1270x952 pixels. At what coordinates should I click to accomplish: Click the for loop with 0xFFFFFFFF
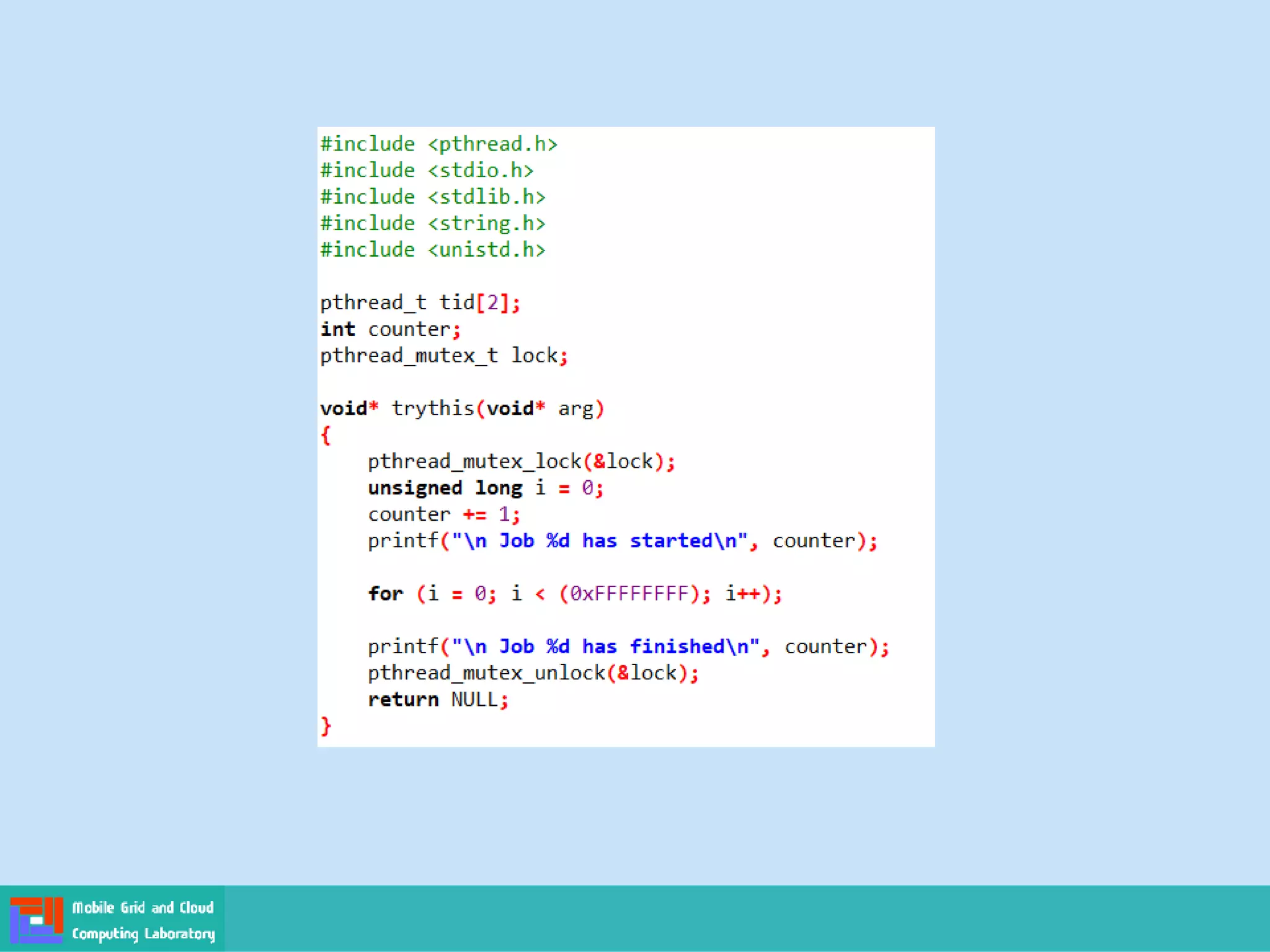574,594
